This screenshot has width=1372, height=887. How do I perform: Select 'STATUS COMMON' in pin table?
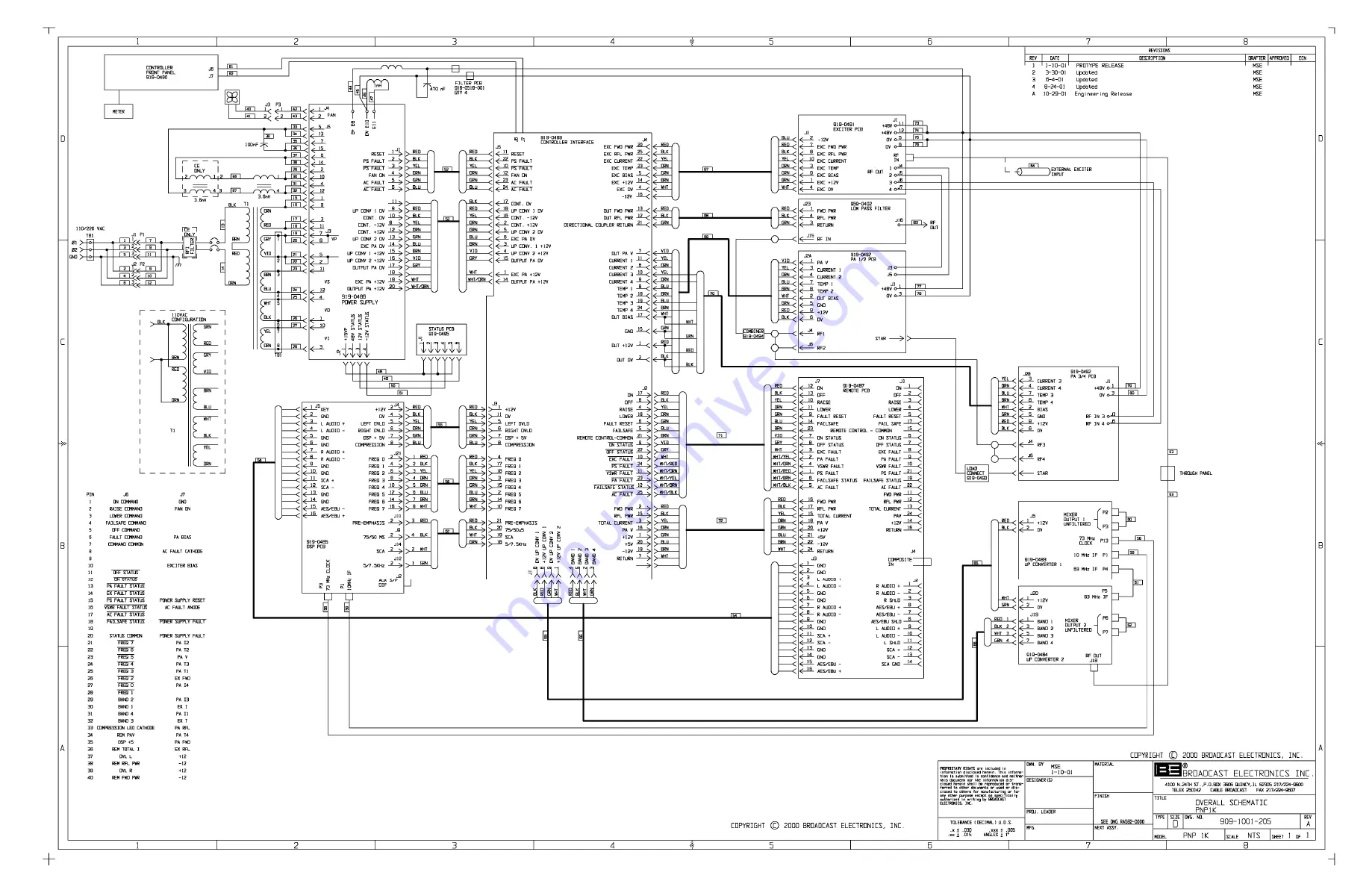(x=125, y=636)
